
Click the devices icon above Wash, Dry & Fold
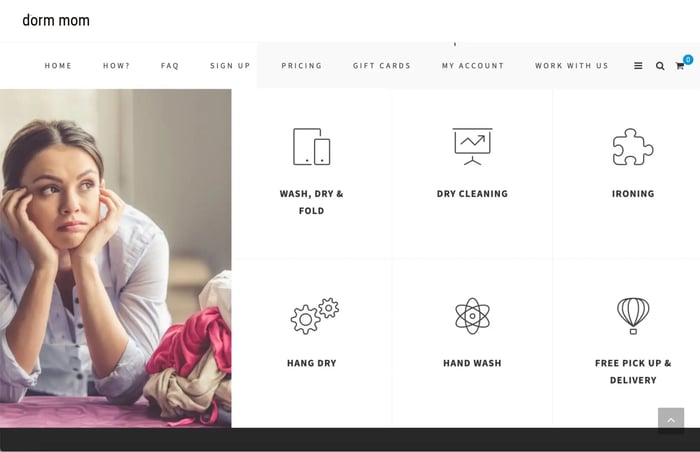pos(312,147)
